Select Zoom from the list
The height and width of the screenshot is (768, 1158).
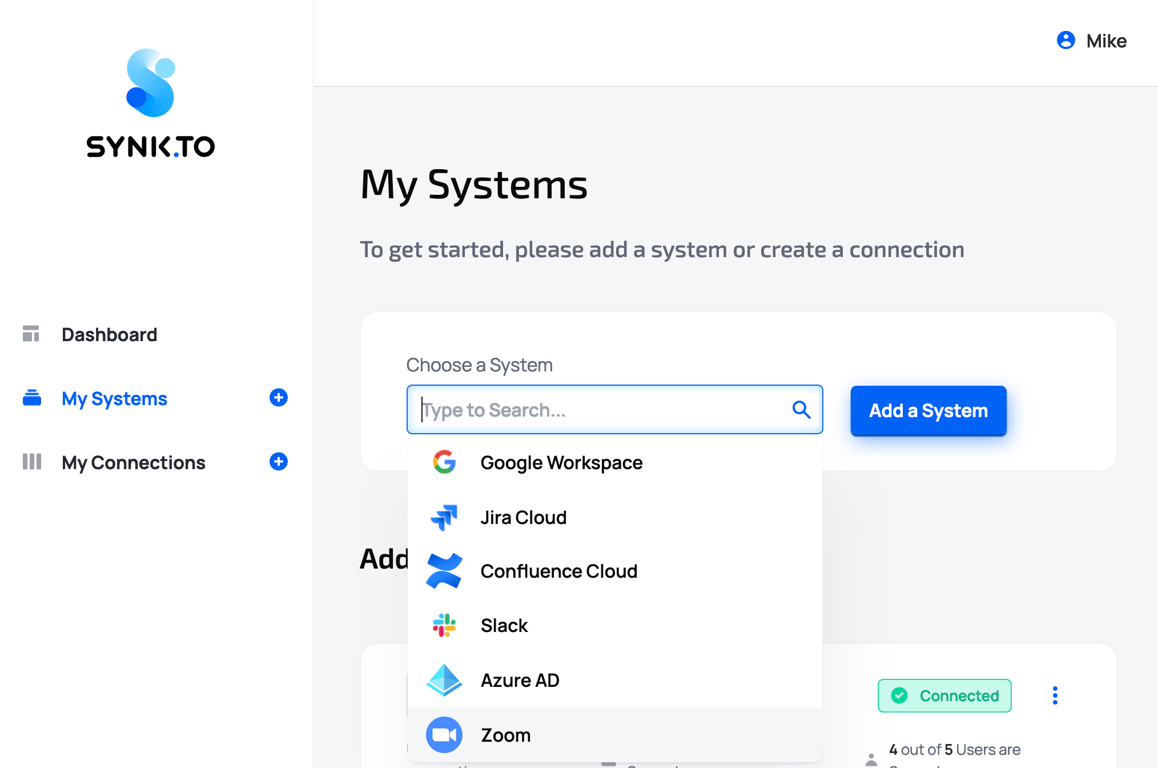(614, 735)
